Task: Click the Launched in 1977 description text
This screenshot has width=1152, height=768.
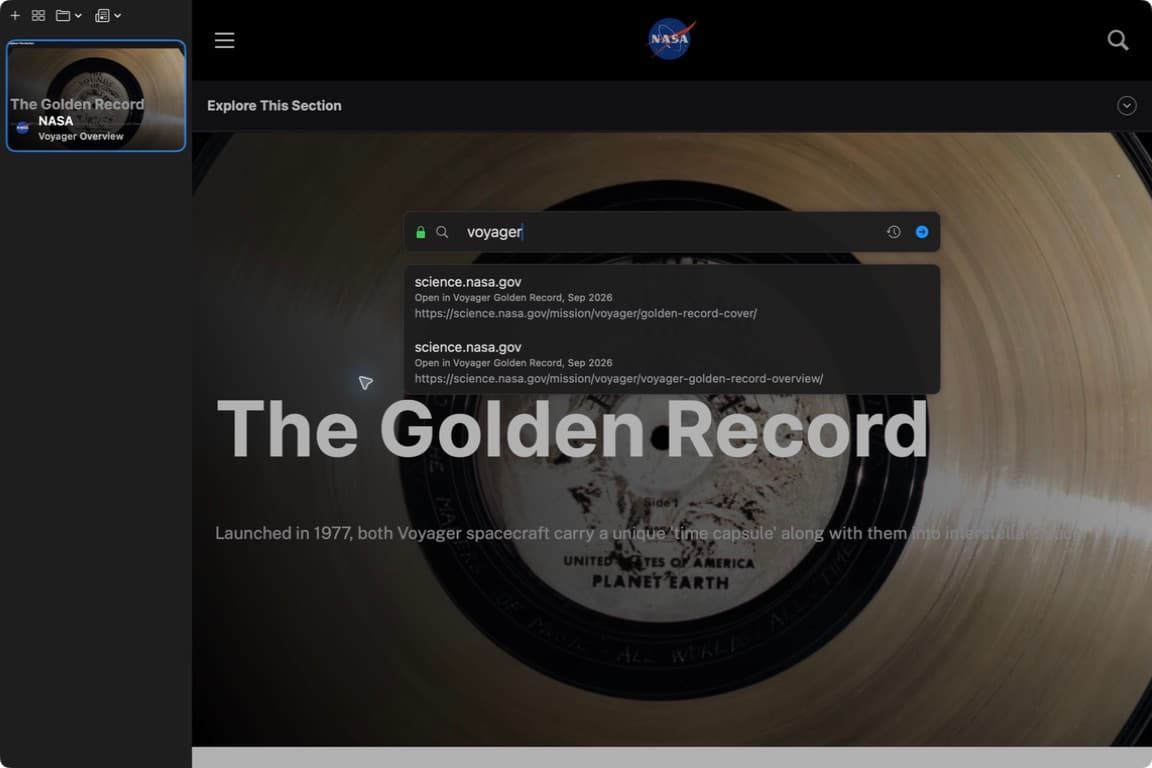Action: pos(647,534)
